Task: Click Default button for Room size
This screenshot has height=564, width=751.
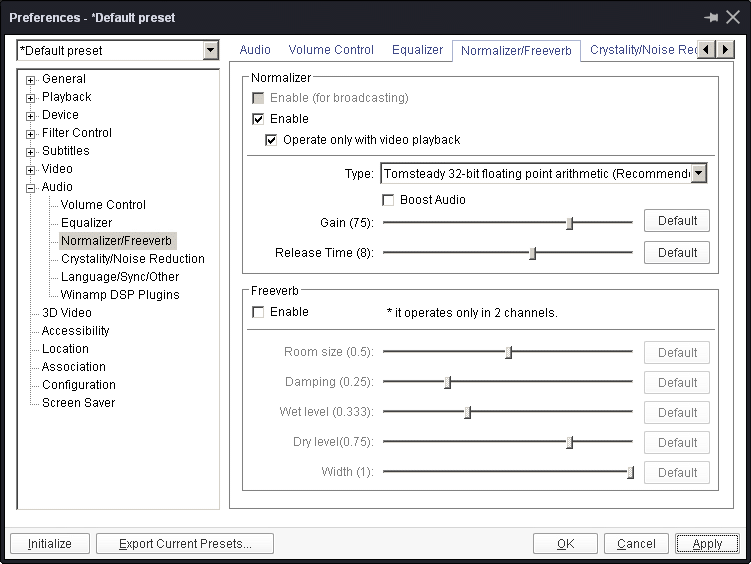Action: coord(677,353)
